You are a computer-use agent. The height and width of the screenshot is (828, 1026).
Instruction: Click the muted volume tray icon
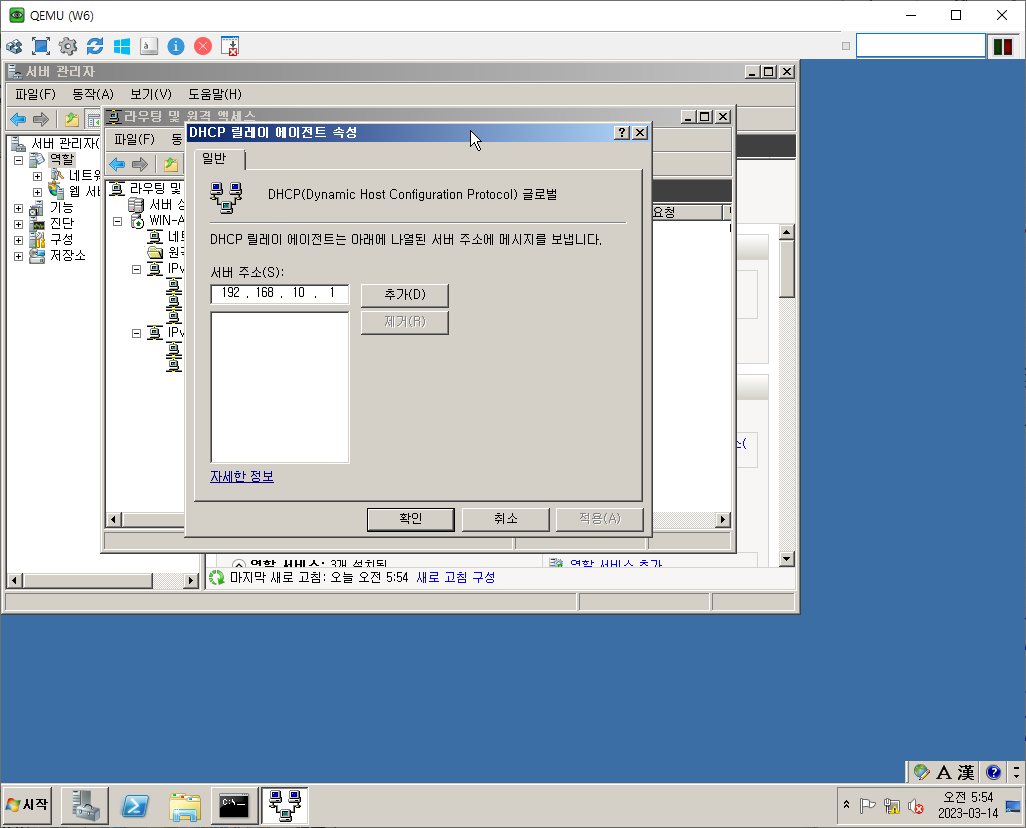(x=915, y=806)
